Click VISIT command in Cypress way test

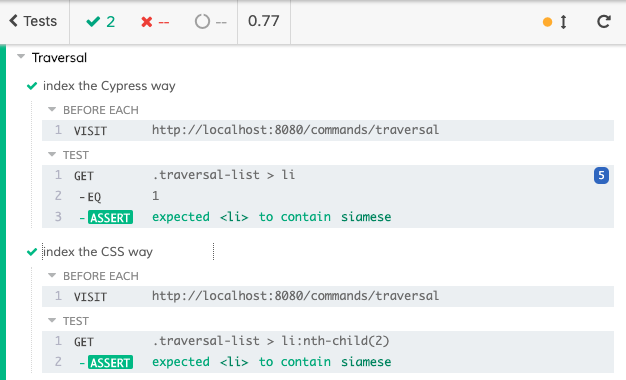pos(328,131)
